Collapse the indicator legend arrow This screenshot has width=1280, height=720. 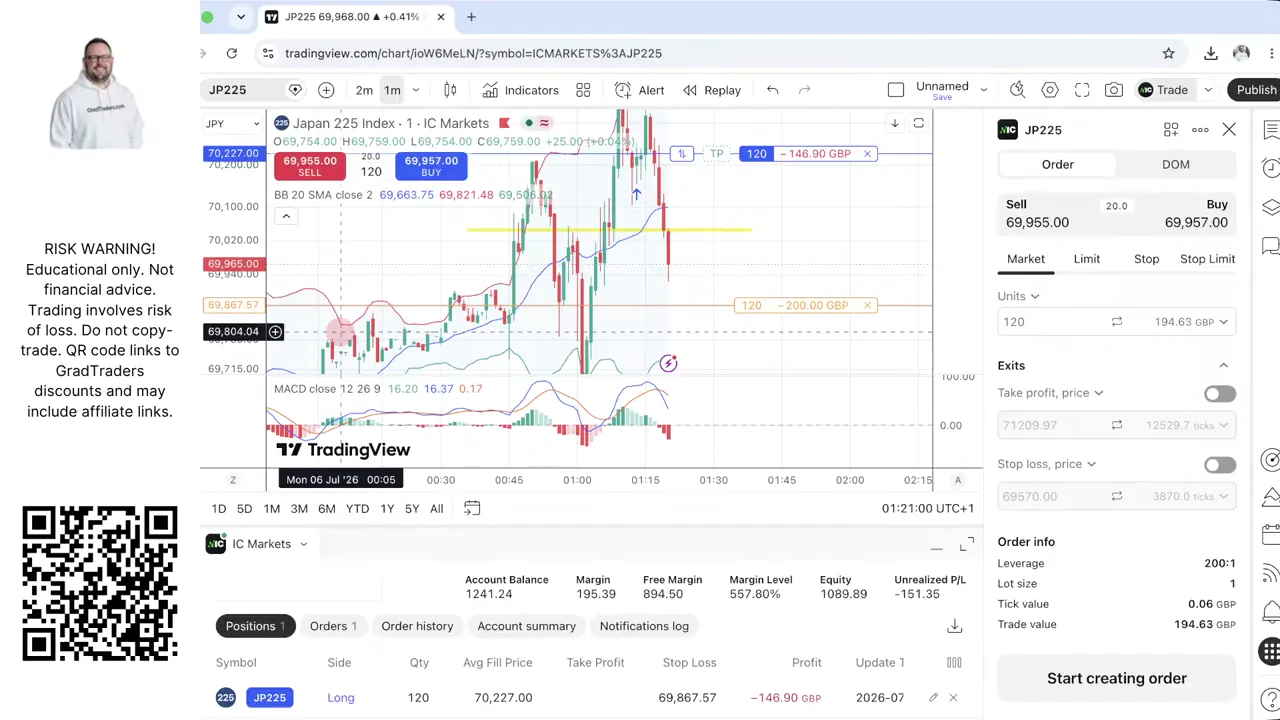click(286, 217)
